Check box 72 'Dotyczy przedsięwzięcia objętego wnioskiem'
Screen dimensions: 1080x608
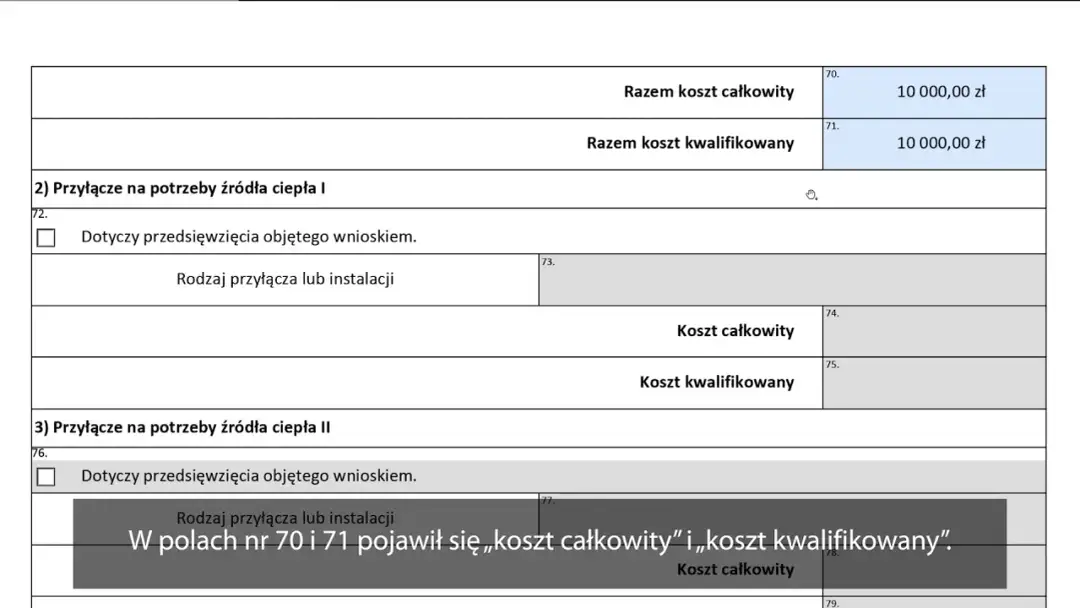(x=46, y=237)
